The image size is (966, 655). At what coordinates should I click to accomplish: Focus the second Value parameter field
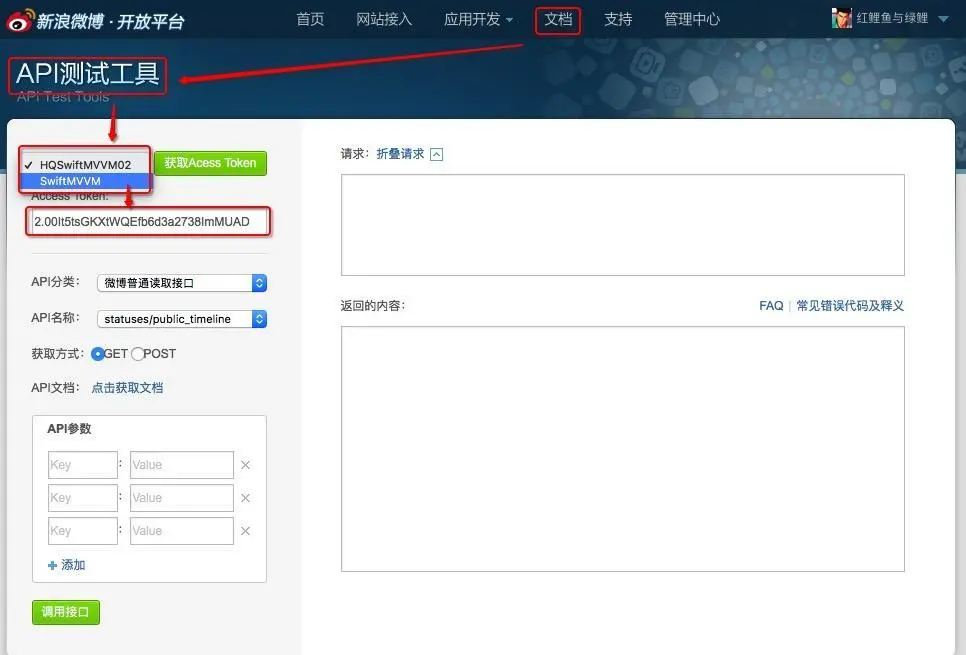182,498
